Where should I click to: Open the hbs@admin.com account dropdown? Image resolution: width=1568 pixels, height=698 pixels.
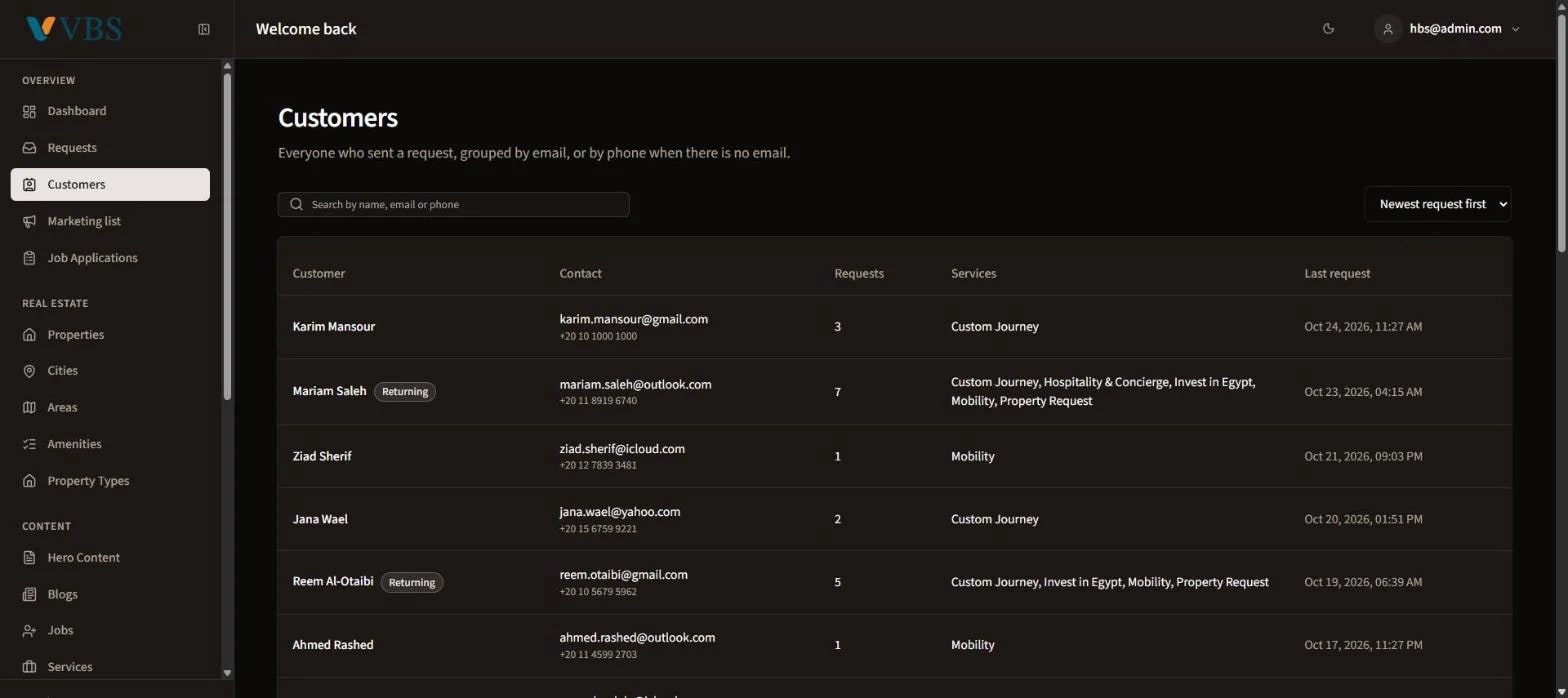coord(1447,29)
